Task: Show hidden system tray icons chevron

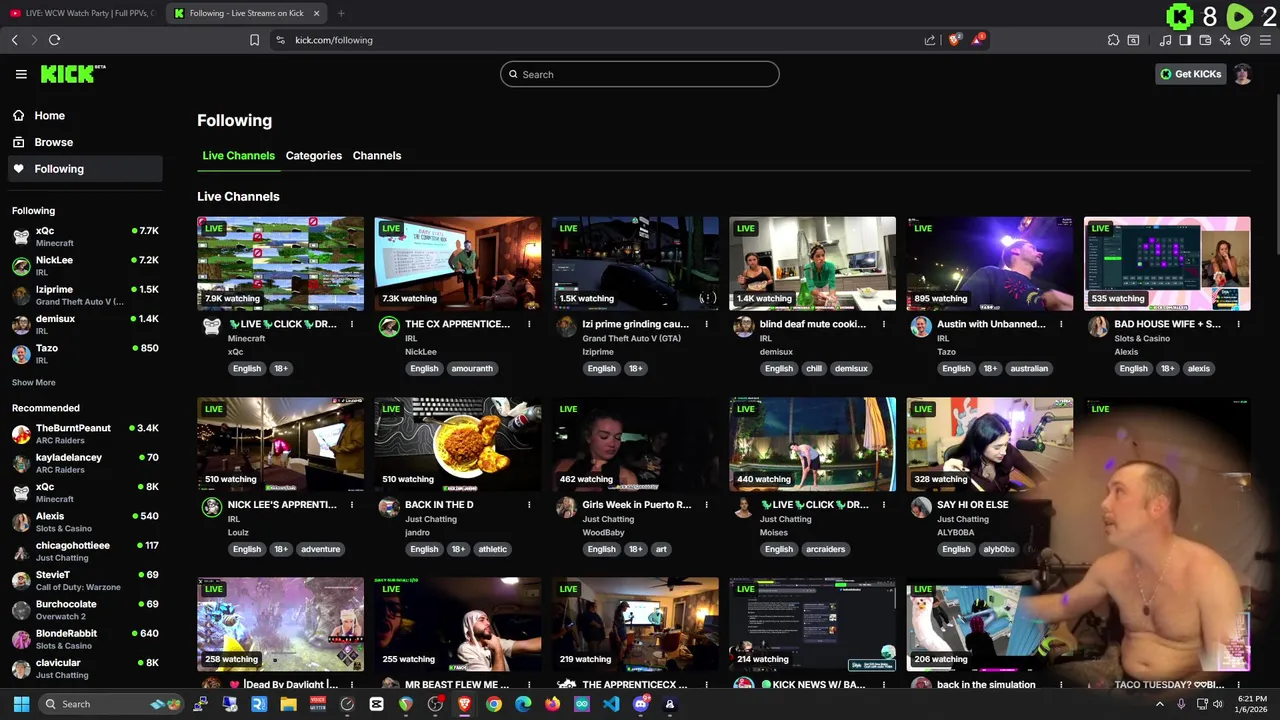Action: click(x=1159, y=704)
